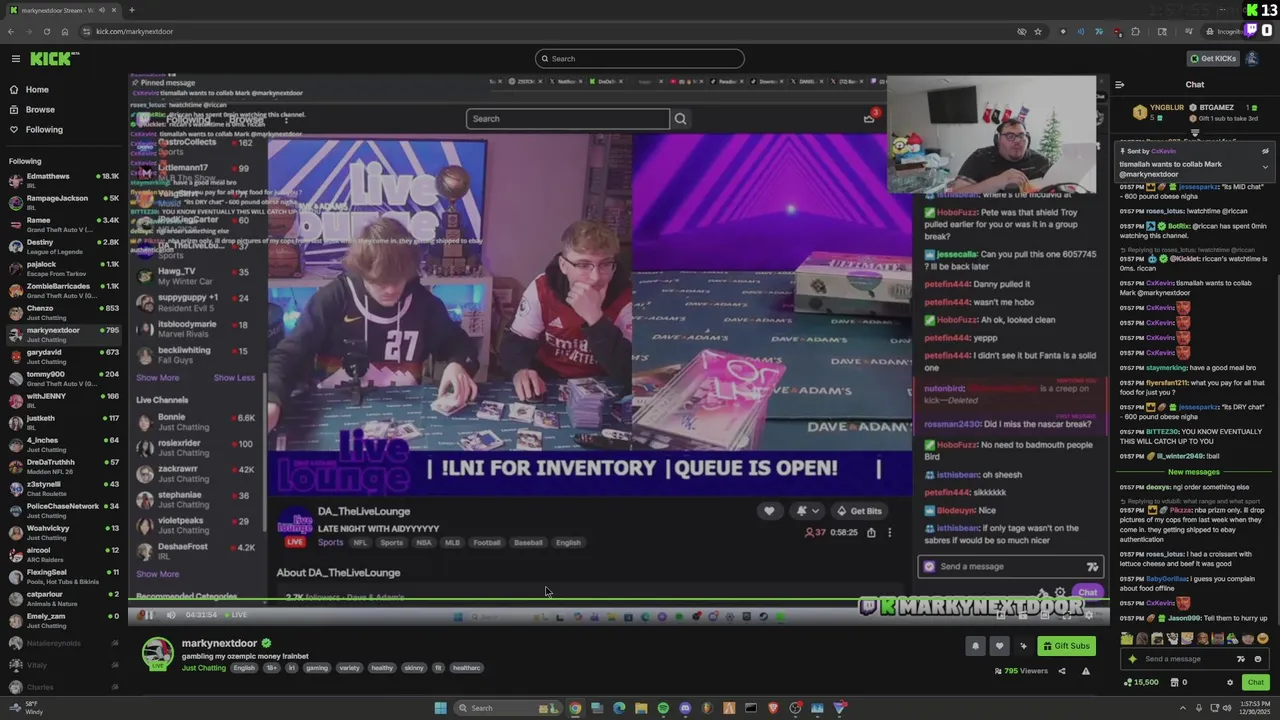Click Get Bits on embedded stream

tap(859, 511)
